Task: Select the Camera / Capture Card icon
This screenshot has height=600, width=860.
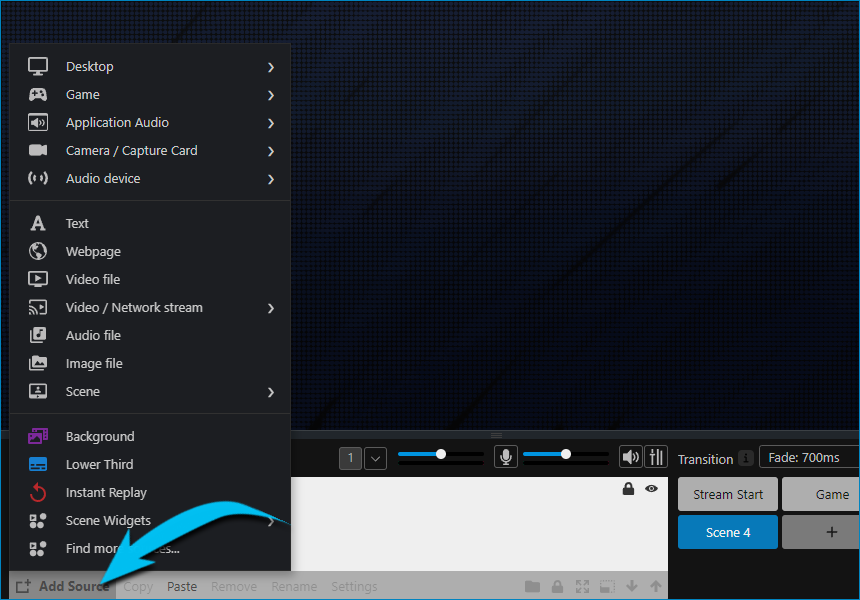Action: [38, 150]
